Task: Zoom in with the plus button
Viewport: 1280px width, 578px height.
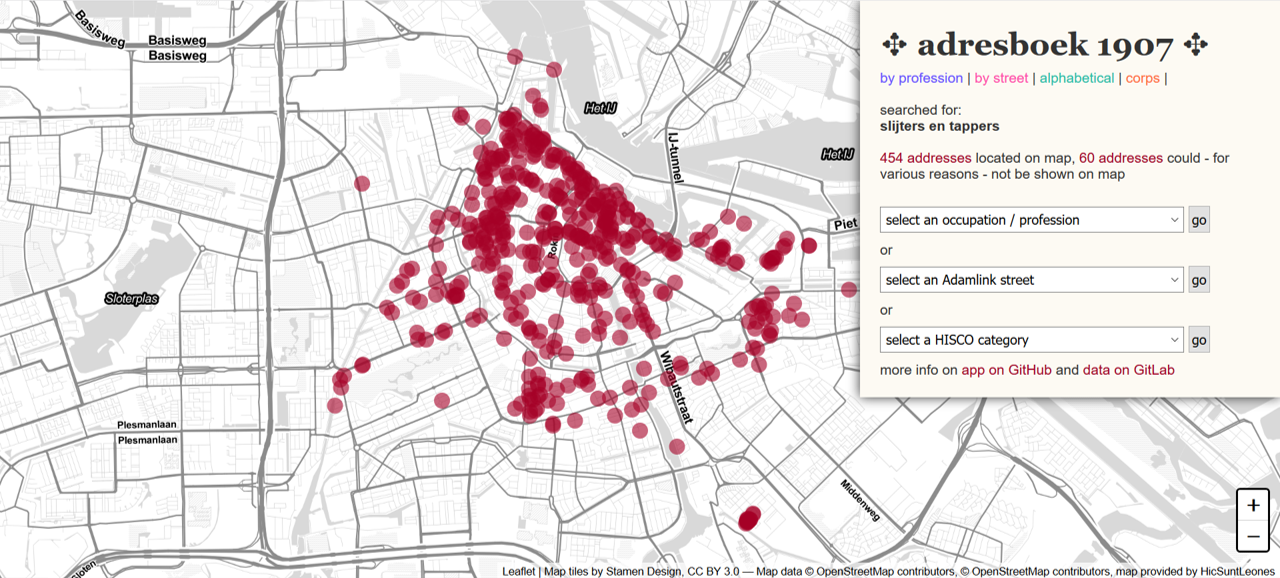Action: (x=1253, y=506)
